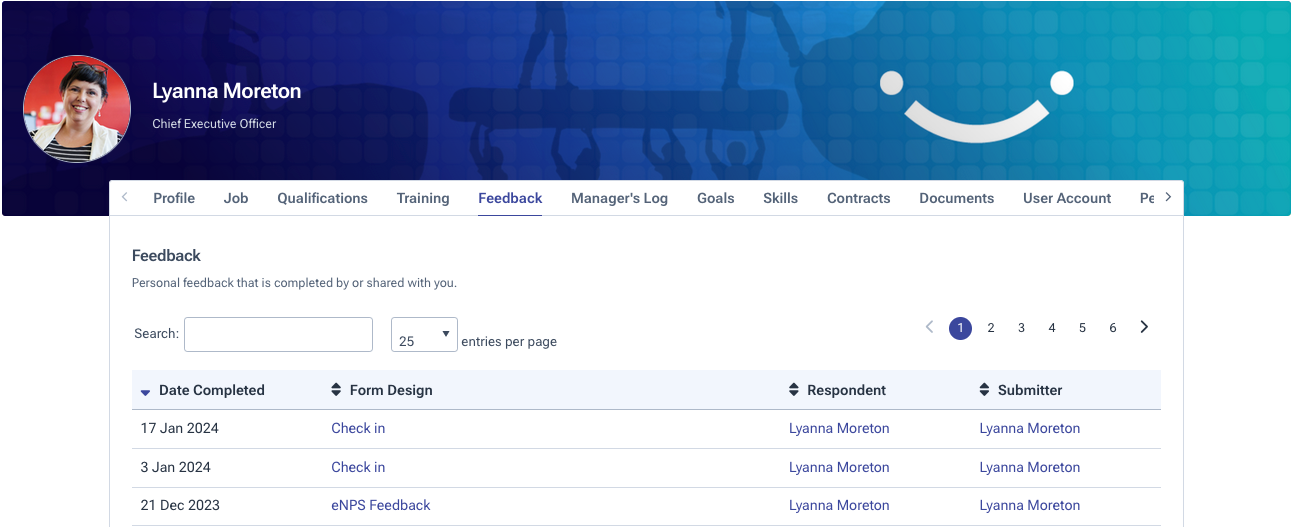Click the 17 Jan 2024 date cell
The height and width of the screenshot is (527, 1293).
point(179,428)
